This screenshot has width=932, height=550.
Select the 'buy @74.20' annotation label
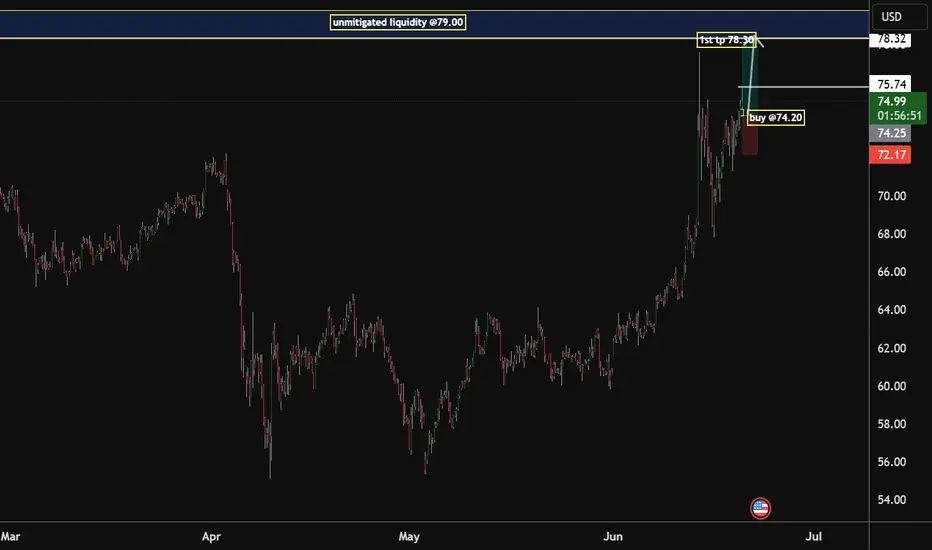776,118
